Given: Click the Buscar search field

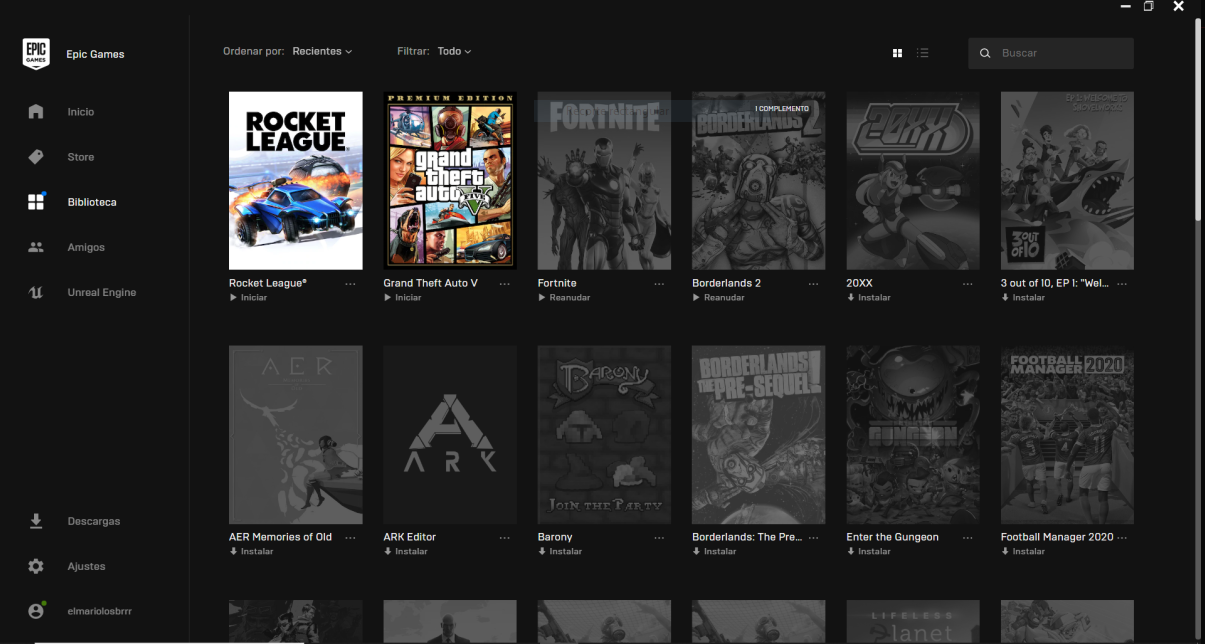Looking at the screenshot, I should click(x=1051, y=53).
